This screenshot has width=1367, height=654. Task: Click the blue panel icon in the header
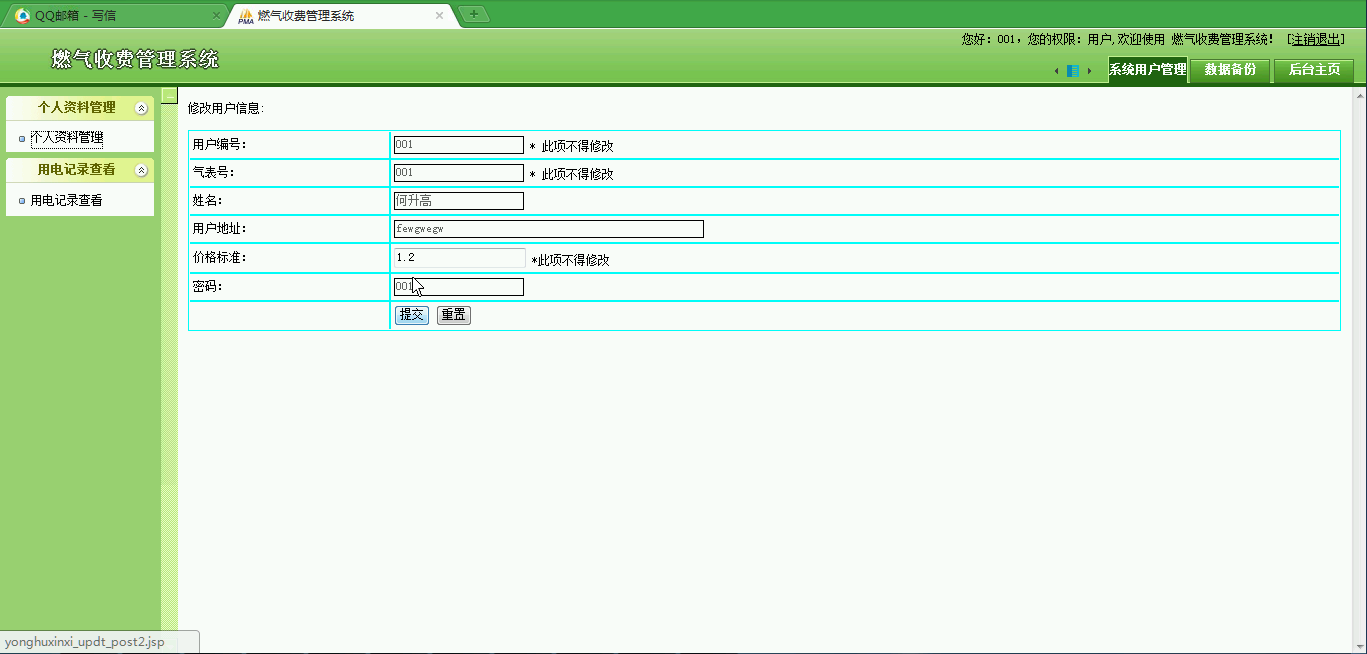pos(1073,71)
